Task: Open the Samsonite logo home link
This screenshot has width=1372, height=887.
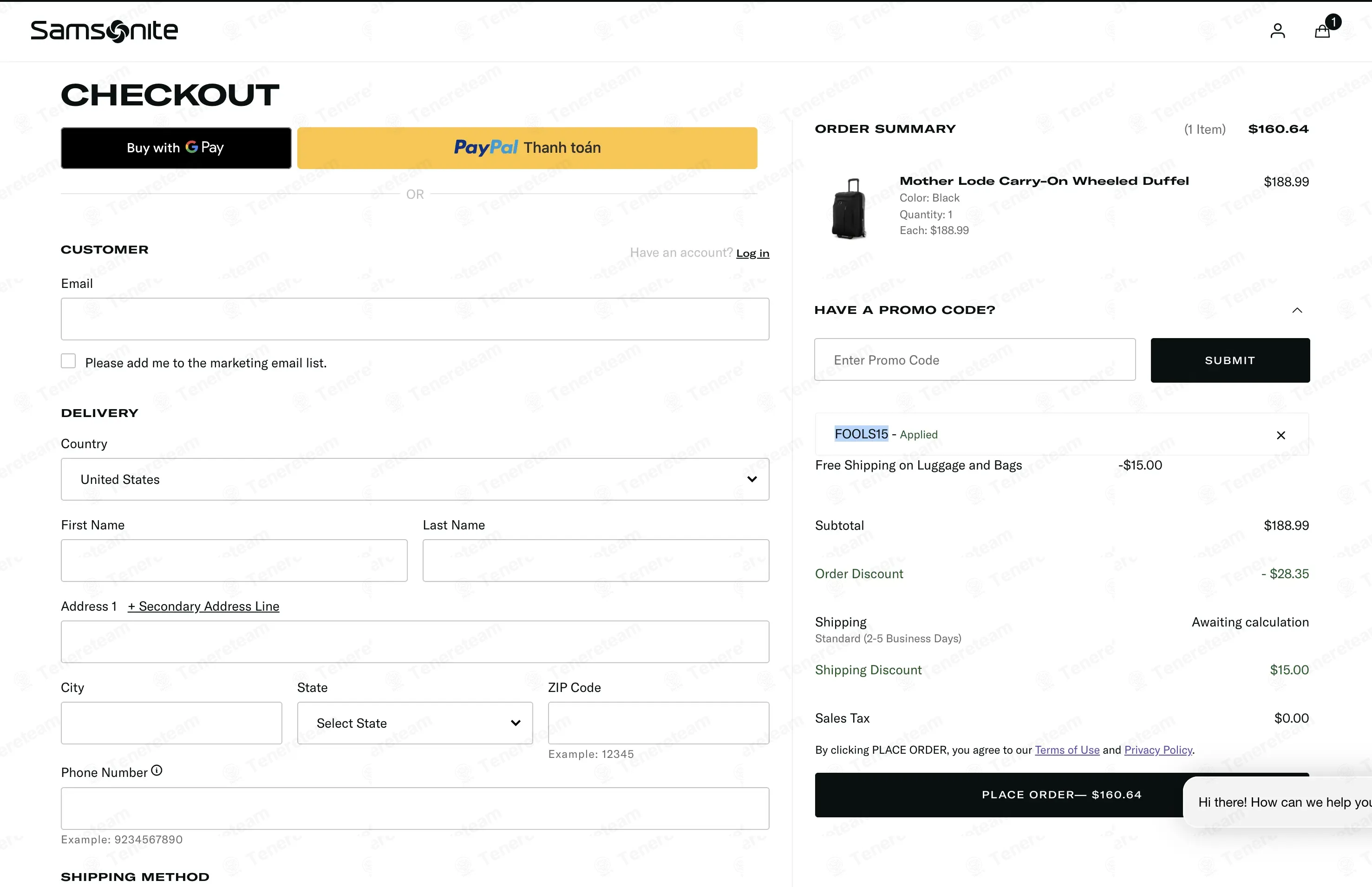Action: point(104,31)
